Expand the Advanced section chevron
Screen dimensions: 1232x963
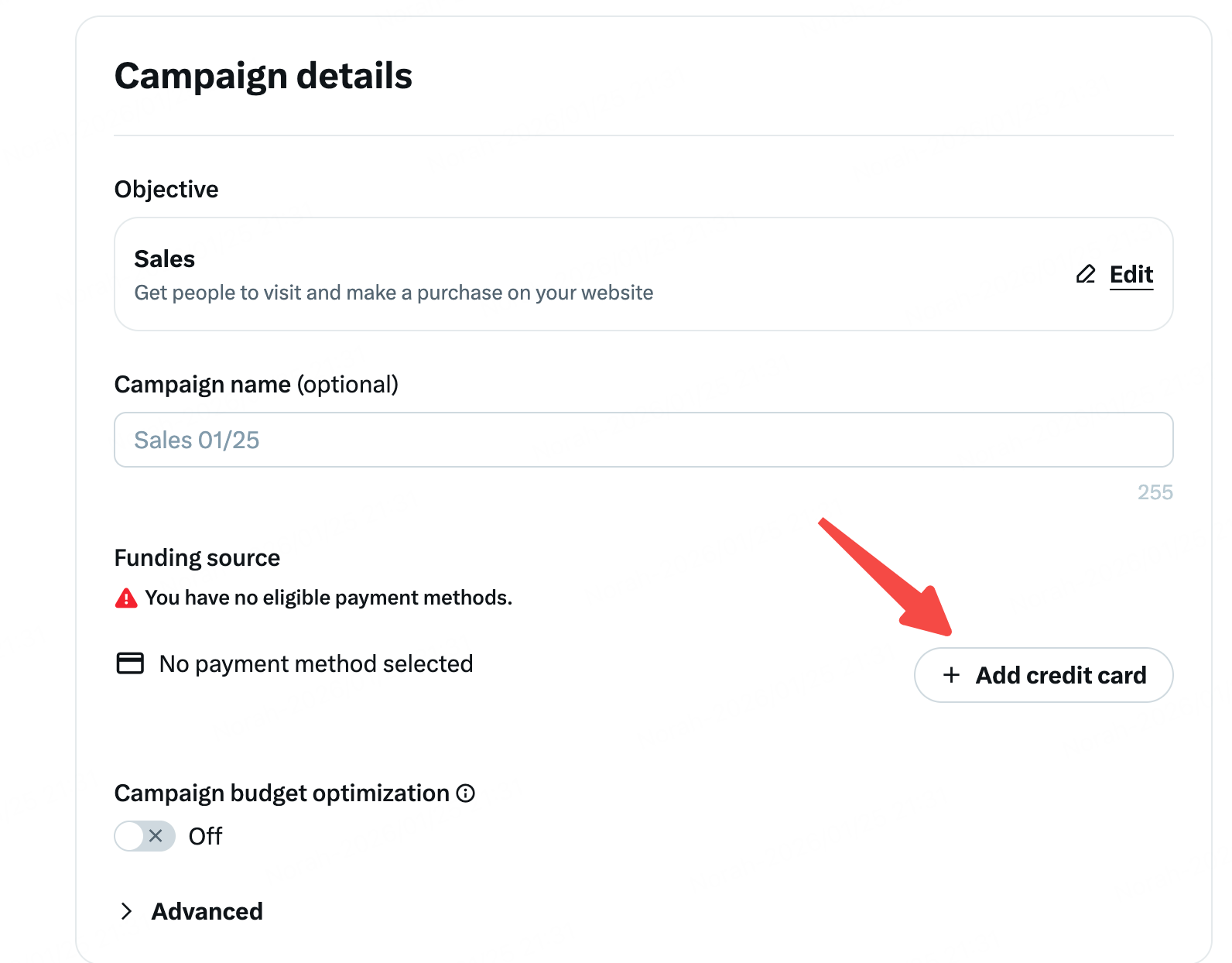click(127, 911)
